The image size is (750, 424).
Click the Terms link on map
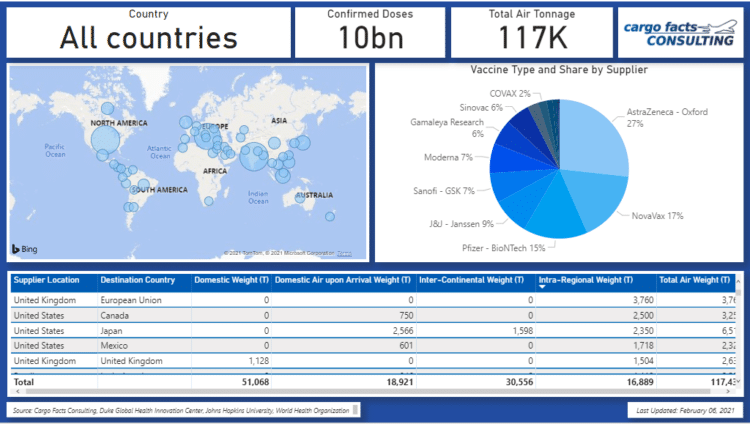tap(344, 253)
